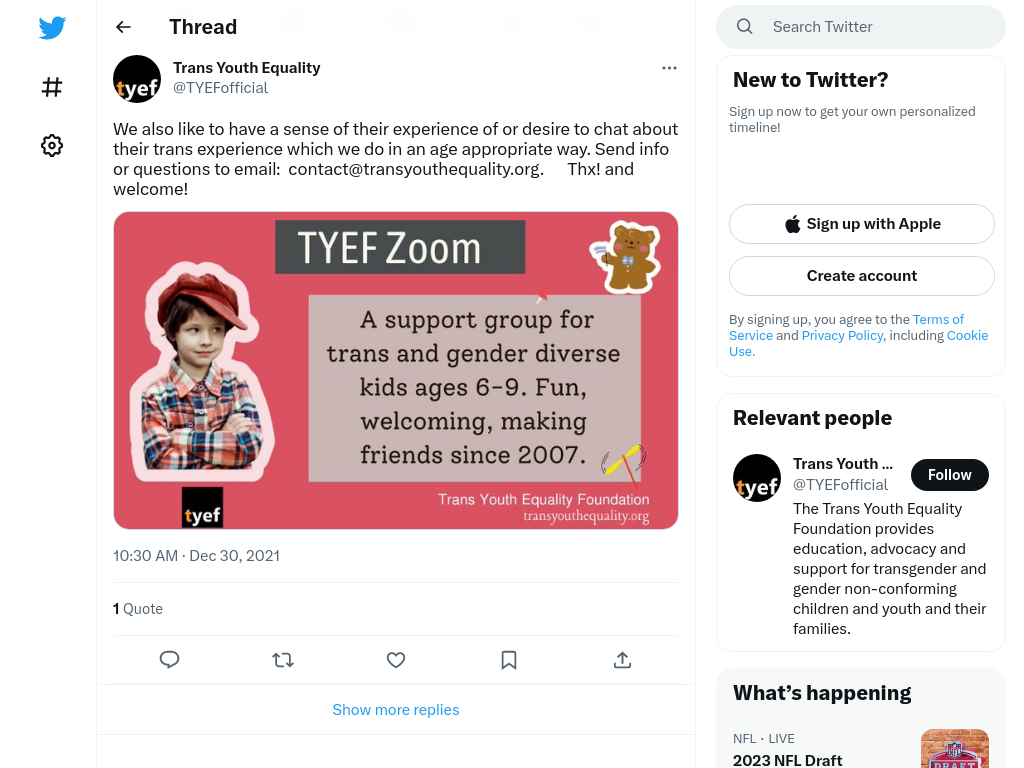Open the Privacy Policy link
This screenshot has height=768, width=1024.
coord(842,336)
